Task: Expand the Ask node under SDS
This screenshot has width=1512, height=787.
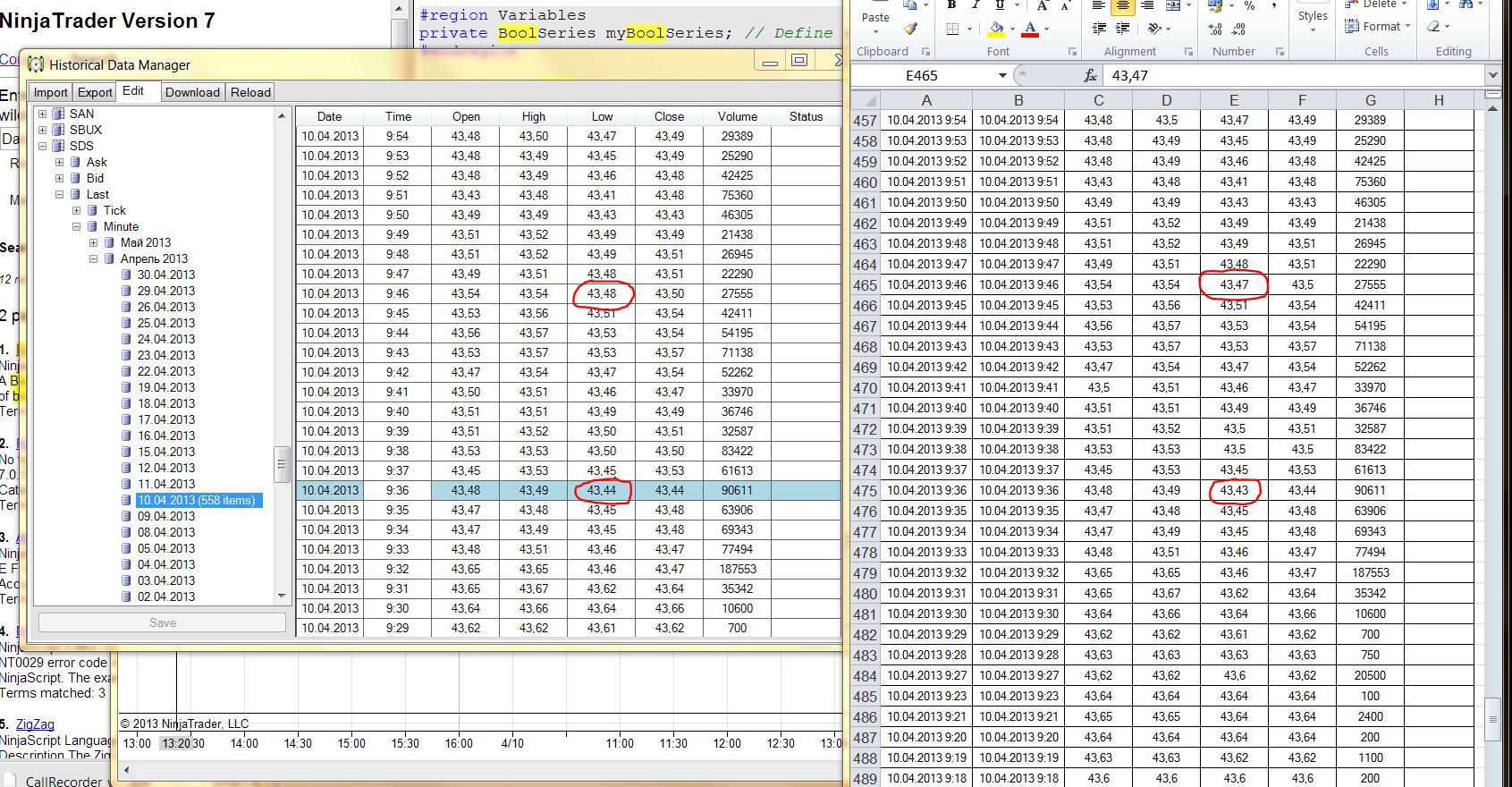Action: (x=59, y=162)
